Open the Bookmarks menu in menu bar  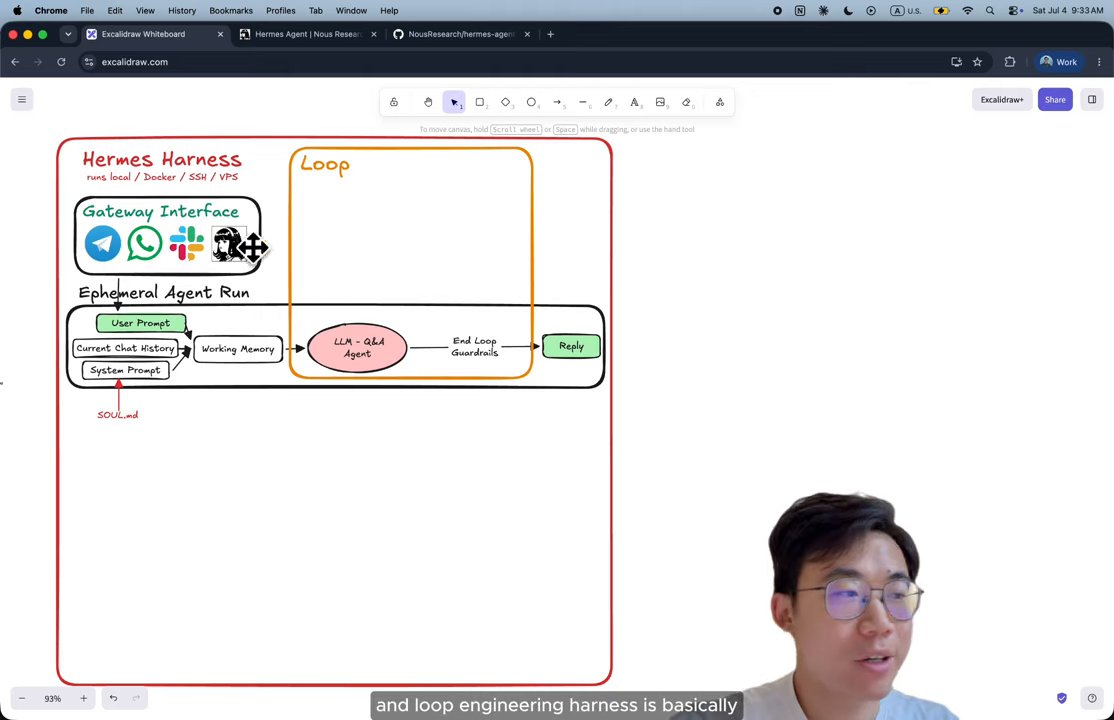pos(231,11)
